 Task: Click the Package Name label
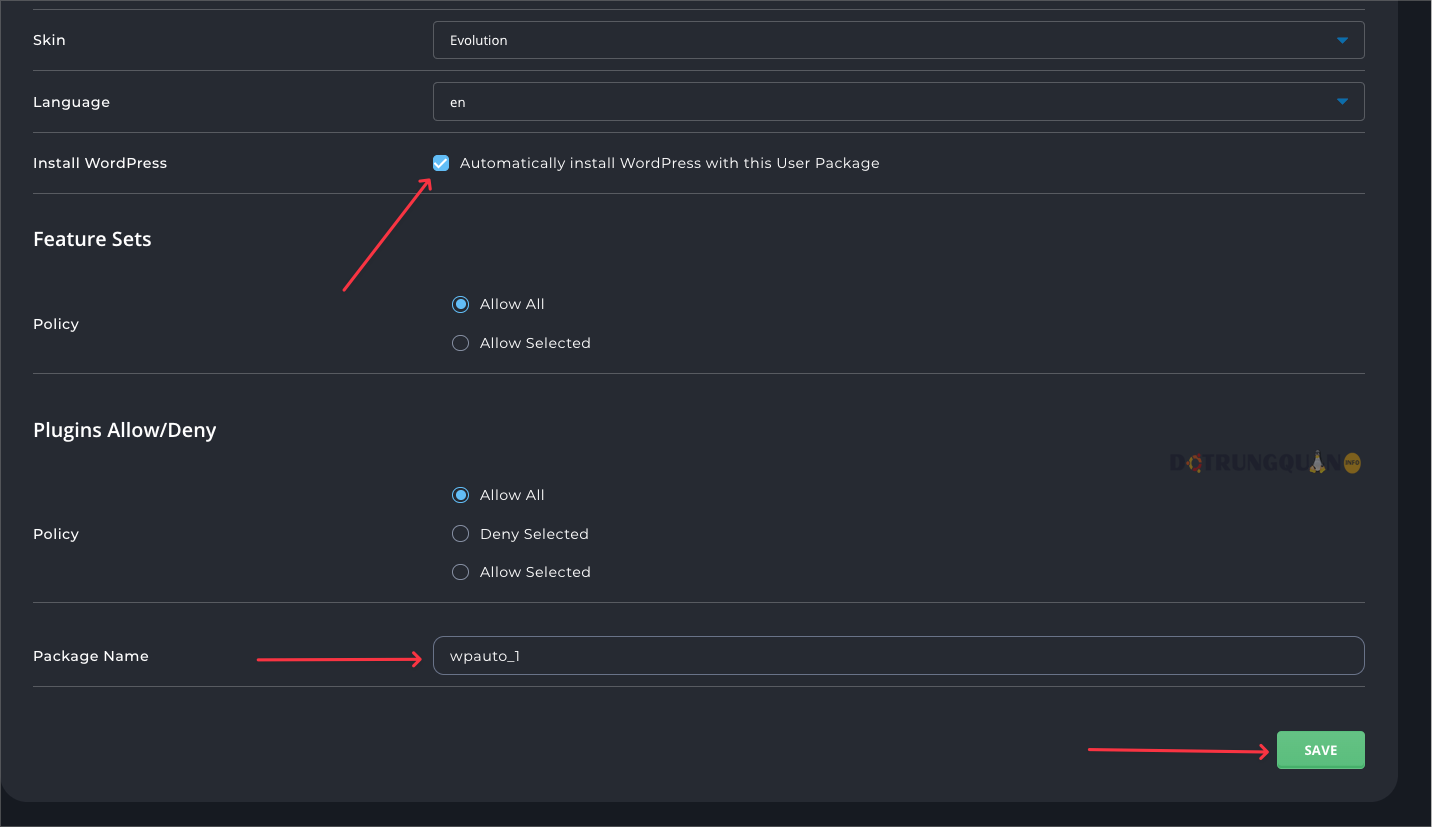91,656
